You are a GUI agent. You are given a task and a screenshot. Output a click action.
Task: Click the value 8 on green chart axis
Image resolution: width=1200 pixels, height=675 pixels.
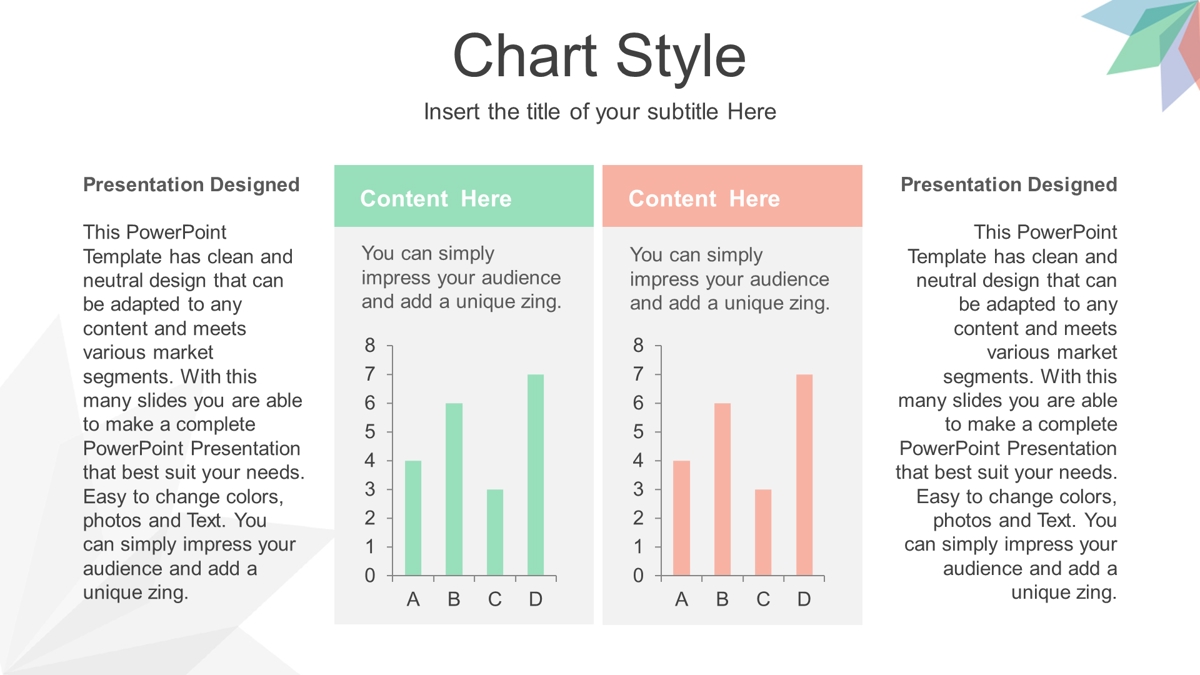(370, 346)
